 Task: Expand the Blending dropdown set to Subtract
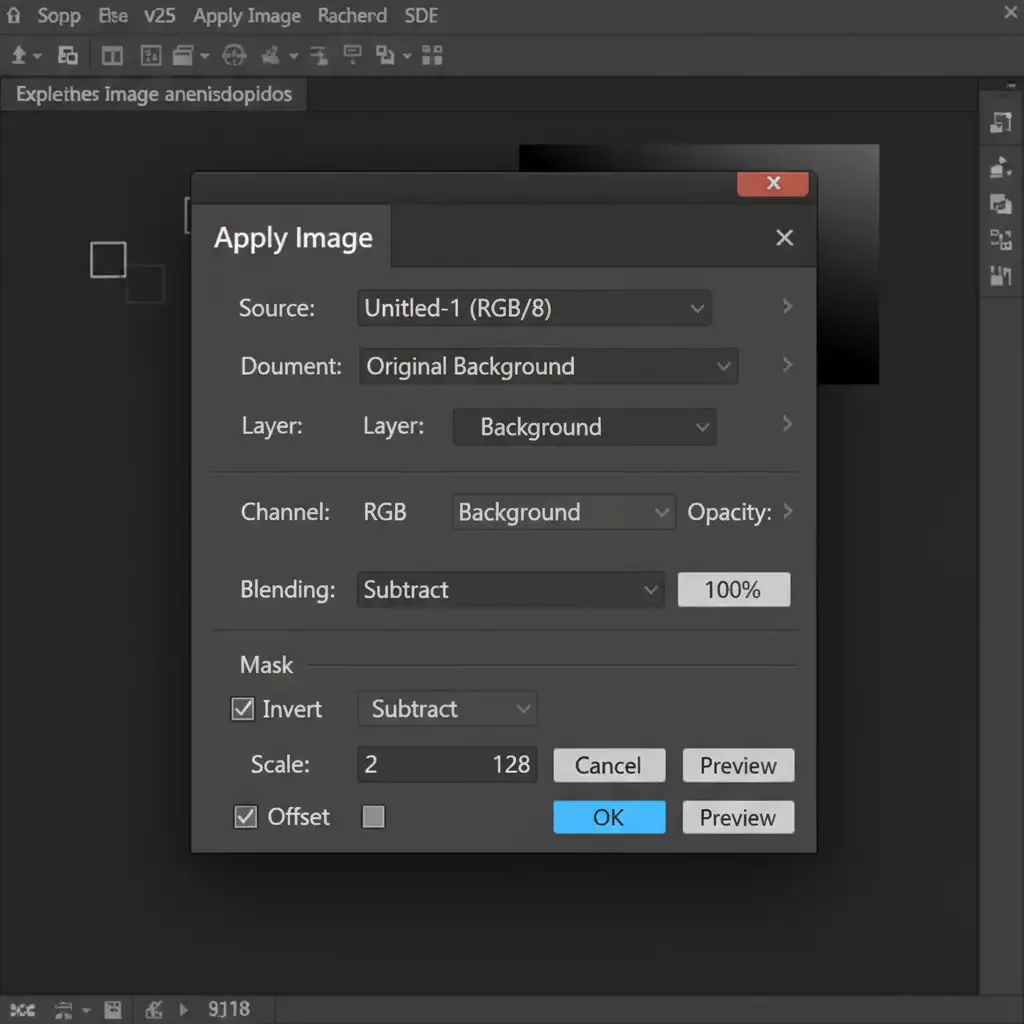point(510,590)
